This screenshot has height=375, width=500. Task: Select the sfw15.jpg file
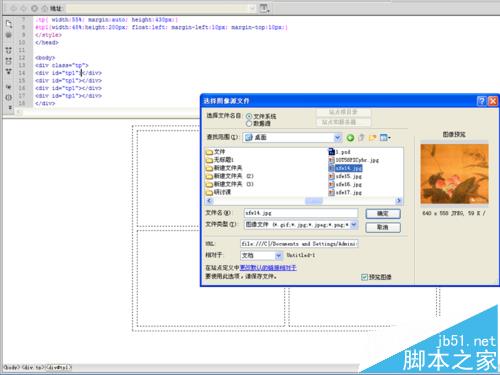coord(345,176)
